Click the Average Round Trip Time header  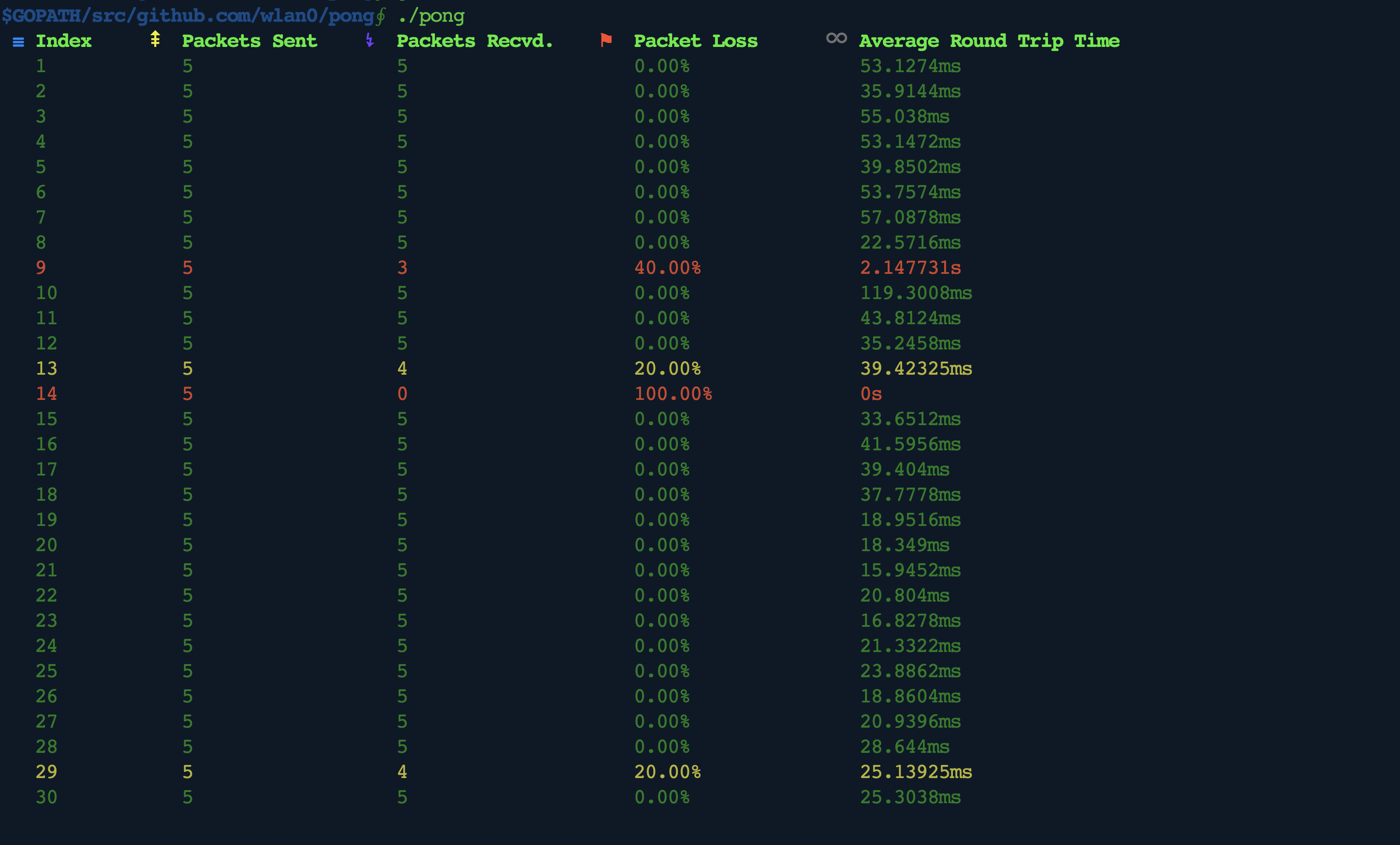(x=989, y=41)
